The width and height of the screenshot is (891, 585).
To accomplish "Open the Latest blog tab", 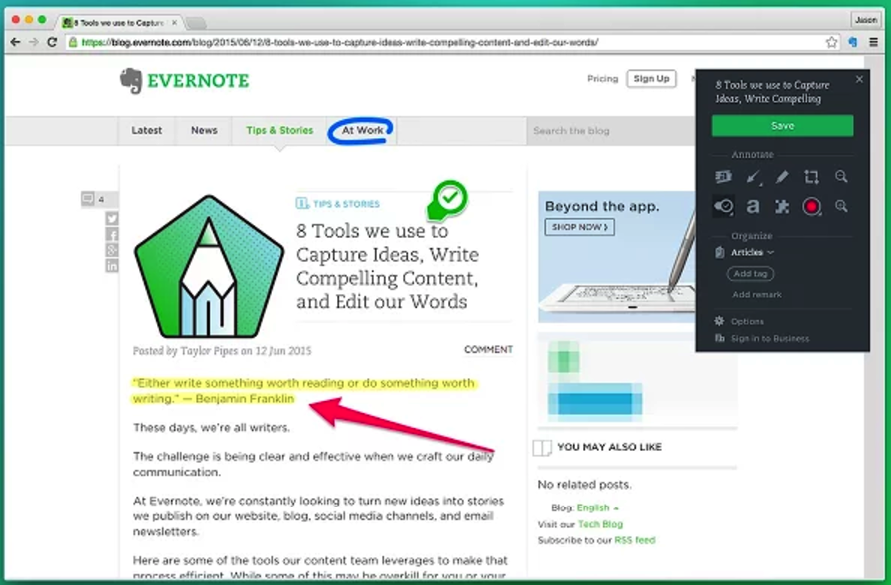I will (x=147, y=130).
